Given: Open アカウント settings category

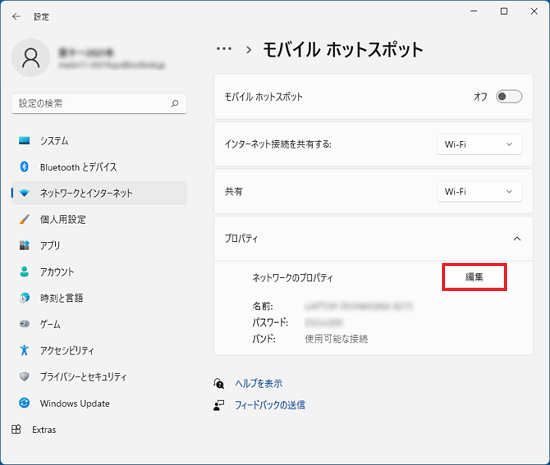Looking at the screenshot, I should 99,271.
